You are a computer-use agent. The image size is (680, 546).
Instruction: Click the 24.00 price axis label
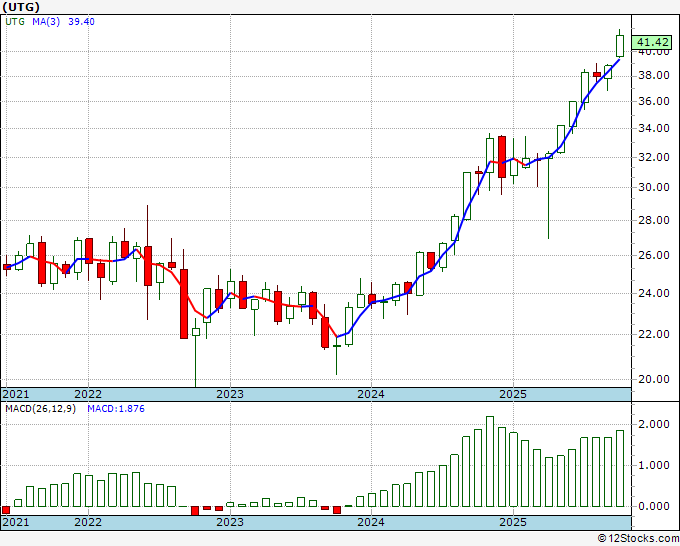coord(654,294)
